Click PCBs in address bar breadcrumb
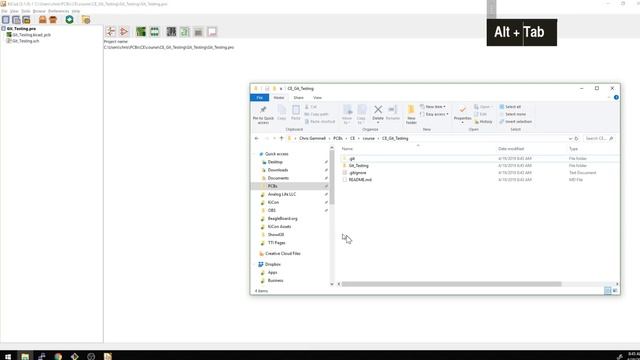 click(338, 138)
